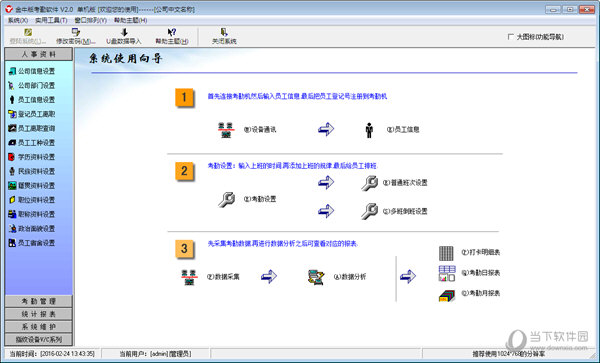Image resolution: width=600 pixels, height=363 pixels.
Task: Open the 帮助主题(H) menu in menu bar
Action: tap(130, 20)
